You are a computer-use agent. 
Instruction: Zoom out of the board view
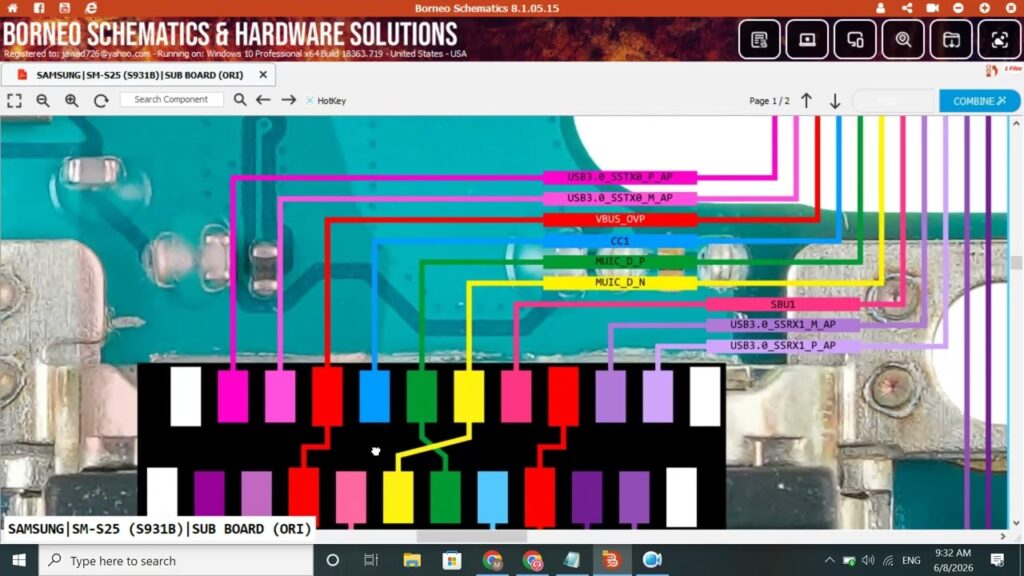click(x=42, y=101)
